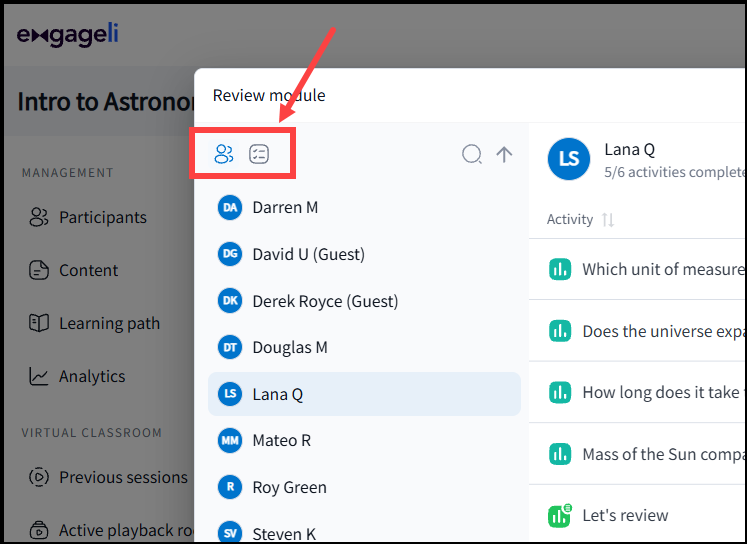The width and height of the screenshot is (747, 544).
Task: Click Roy Green's R avatar
Action: click(230, 487)
